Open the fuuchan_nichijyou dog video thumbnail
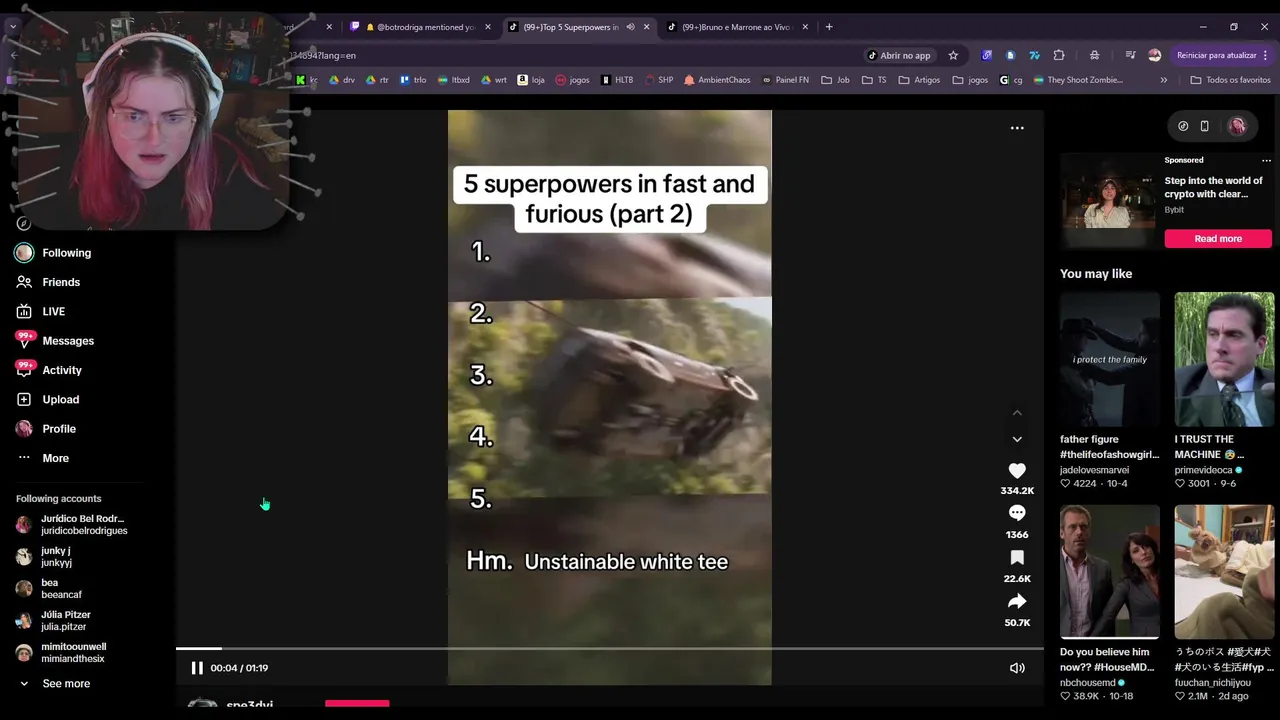The width and height of the screenshot is (1280, 720). click(1224, 572)
